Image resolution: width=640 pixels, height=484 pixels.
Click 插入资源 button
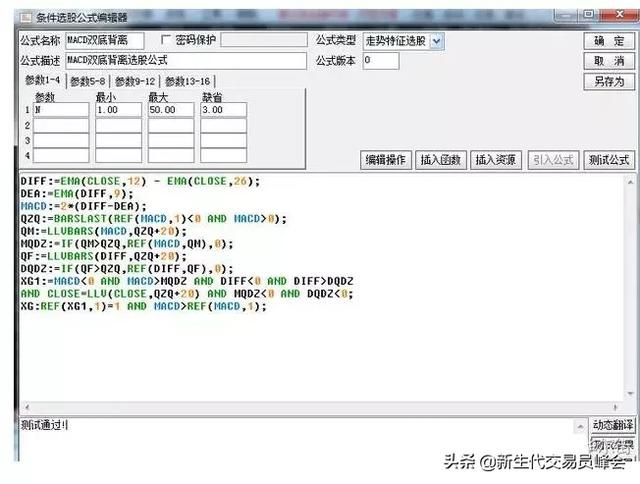point(496,160)
